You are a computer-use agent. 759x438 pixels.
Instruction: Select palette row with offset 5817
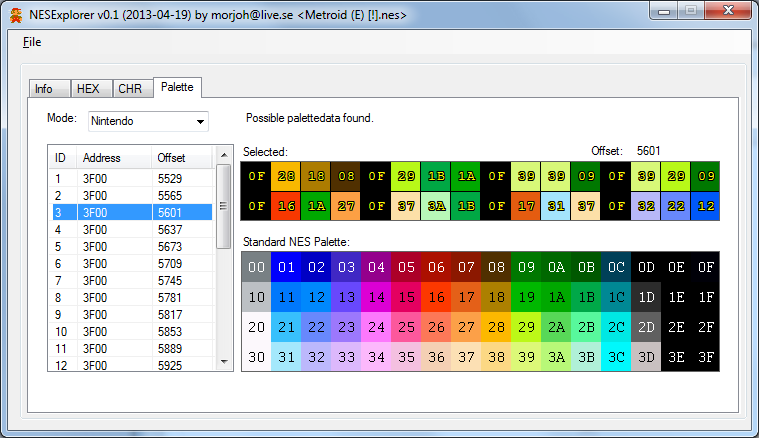[x=132, y=315]
